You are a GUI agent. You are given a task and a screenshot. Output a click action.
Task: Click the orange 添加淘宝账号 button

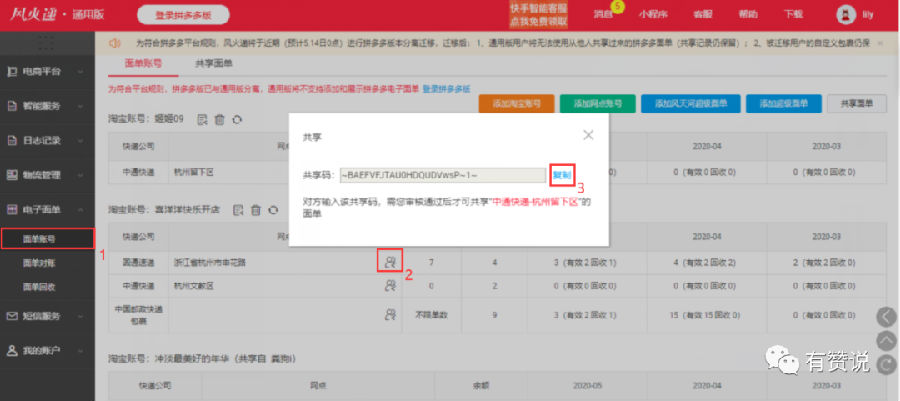[x=517, y=104]
